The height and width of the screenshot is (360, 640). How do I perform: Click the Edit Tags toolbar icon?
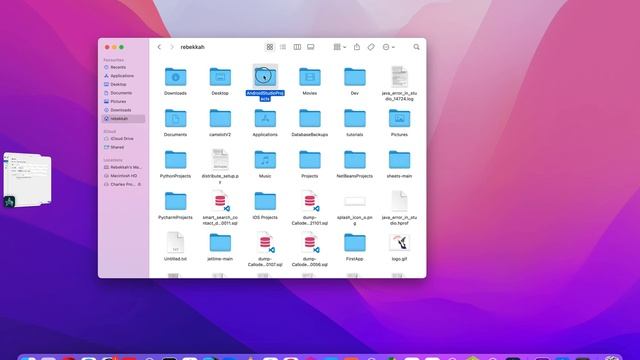click(x=371, y=47)
